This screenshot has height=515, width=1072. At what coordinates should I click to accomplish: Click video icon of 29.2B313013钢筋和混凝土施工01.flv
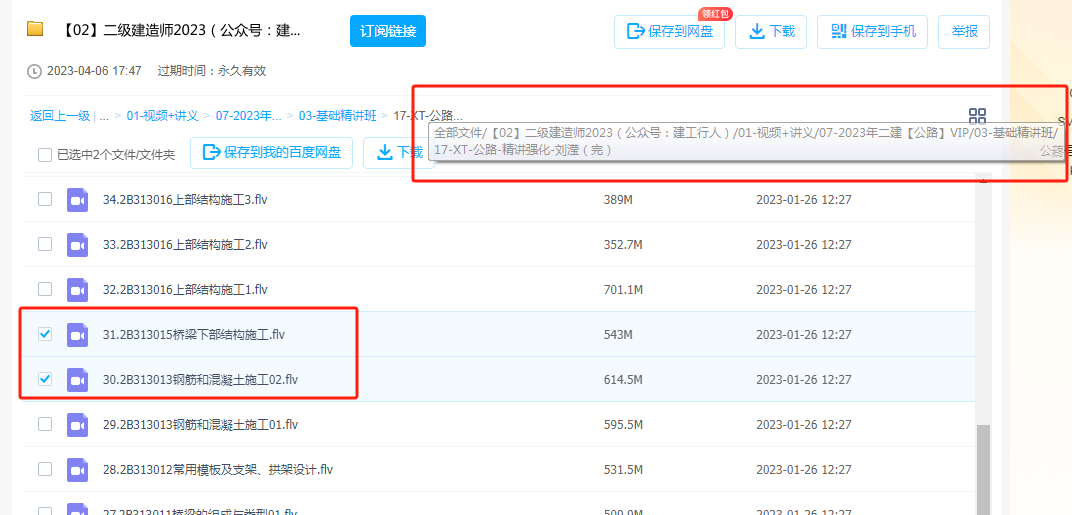click(x=77, y=425)
